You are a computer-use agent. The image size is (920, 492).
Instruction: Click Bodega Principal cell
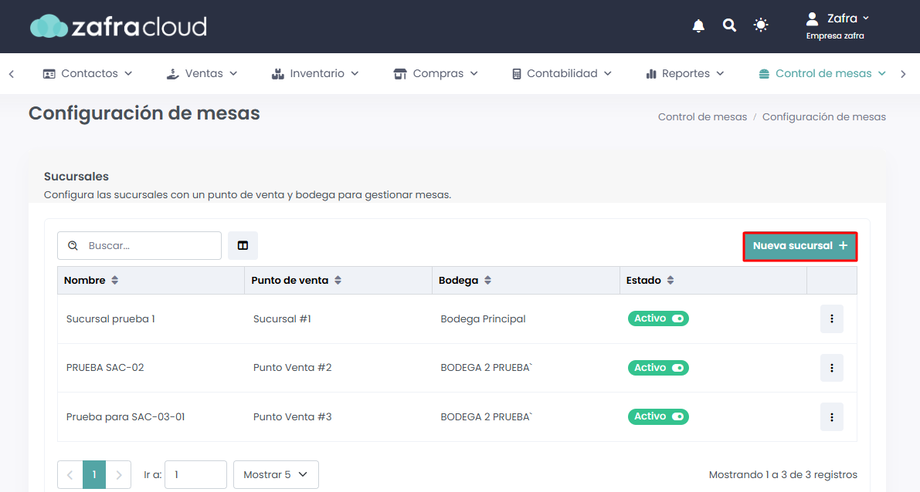click(483, 319)
